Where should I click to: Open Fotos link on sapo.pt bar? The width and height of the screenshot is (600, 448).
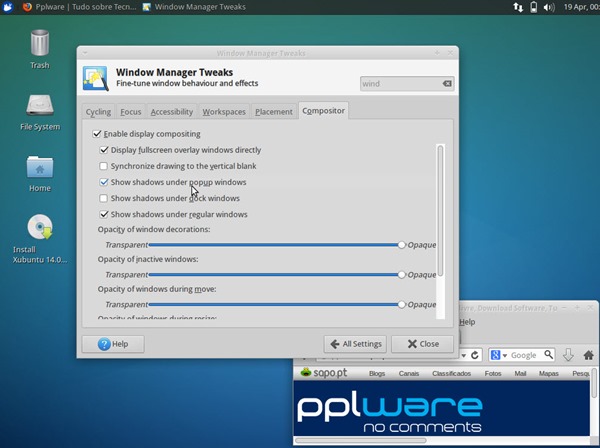tap(493, 373)
